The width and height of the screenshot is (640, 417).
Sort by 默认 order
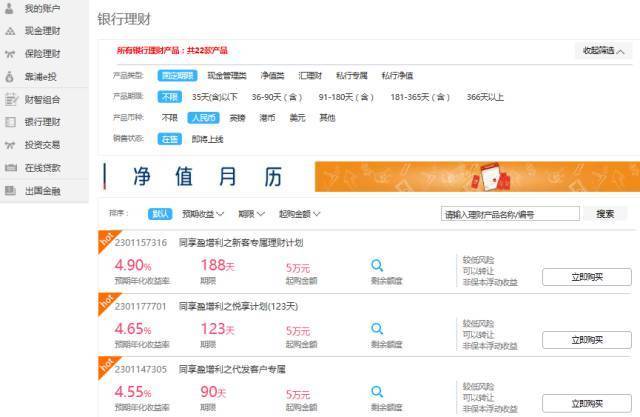[x=160, y=214]
